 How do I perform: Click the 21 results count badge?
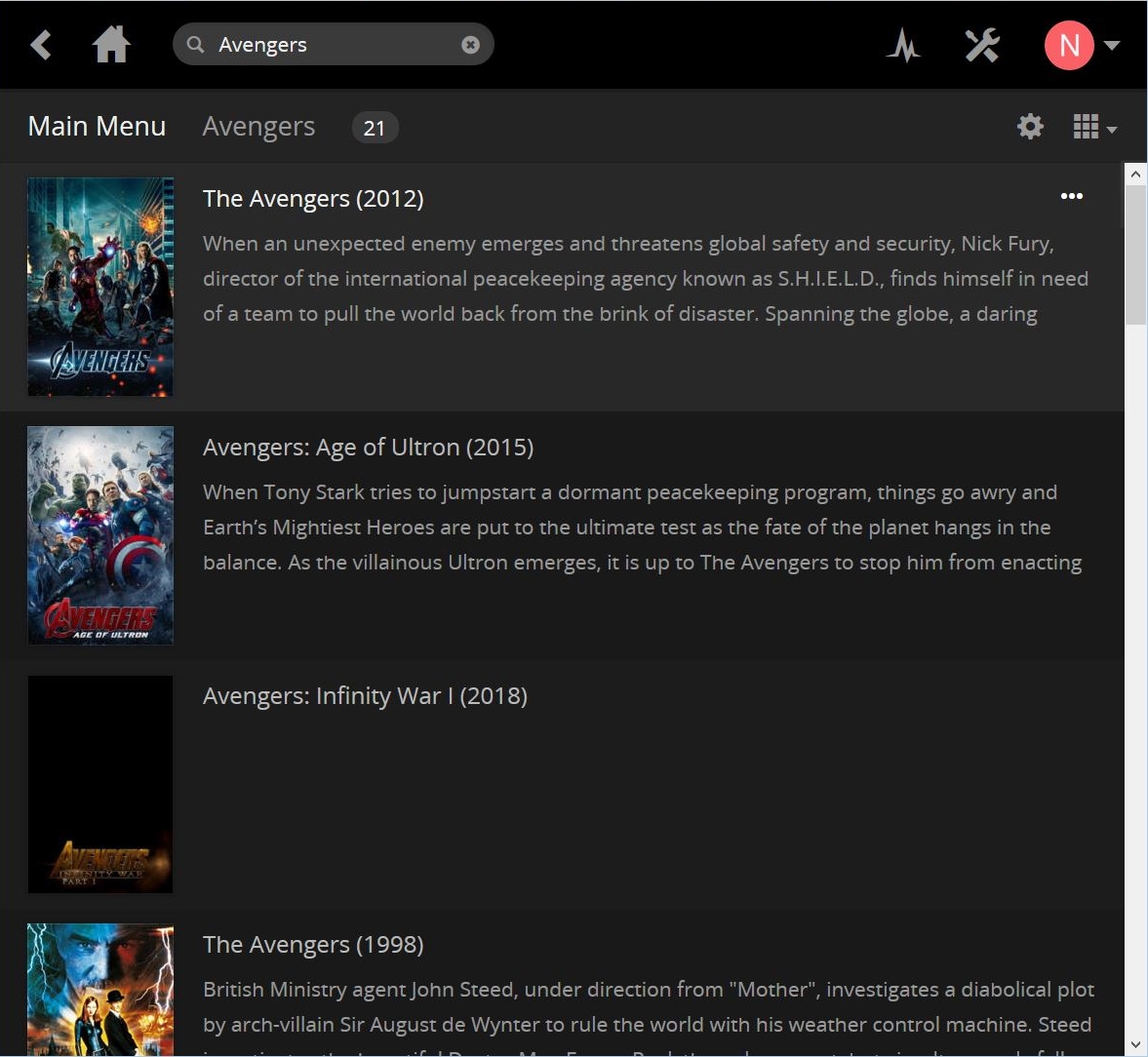coord(375,128)
